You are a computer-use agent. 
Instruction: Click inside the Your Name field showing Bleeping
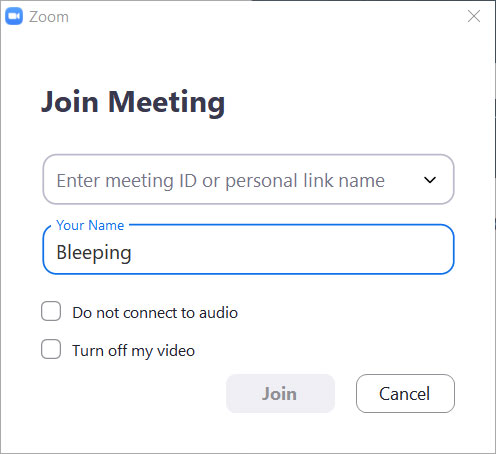(248, 249)
